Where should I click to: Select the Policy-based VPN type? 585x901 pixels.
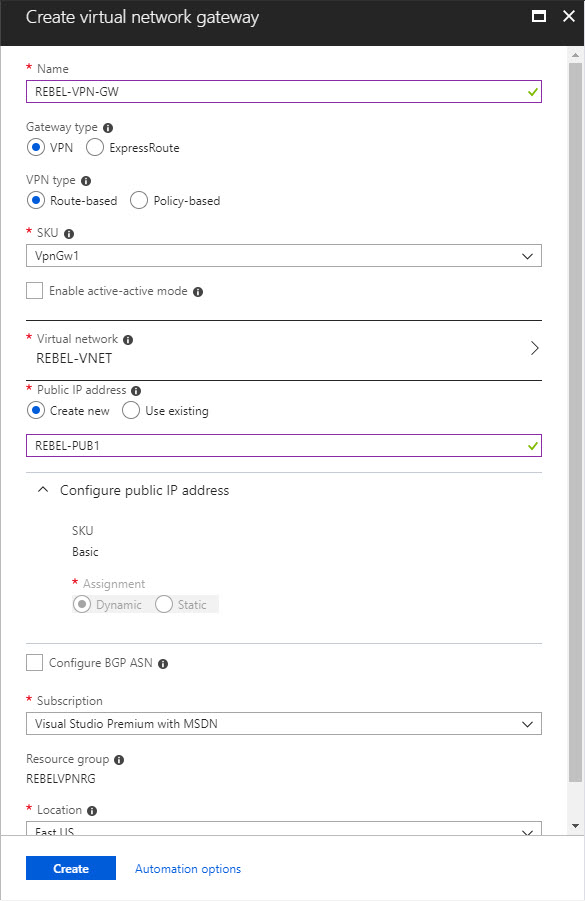[137, 200]
